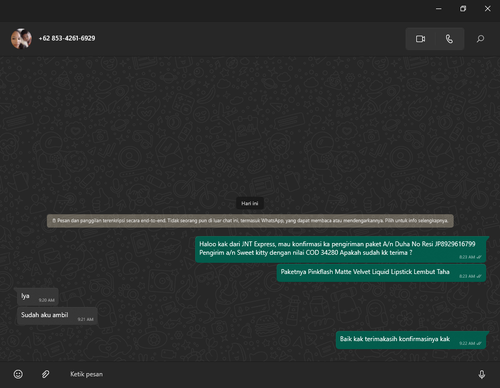
Task: Restore down the WhatsApp window
Action: (463, 9)
